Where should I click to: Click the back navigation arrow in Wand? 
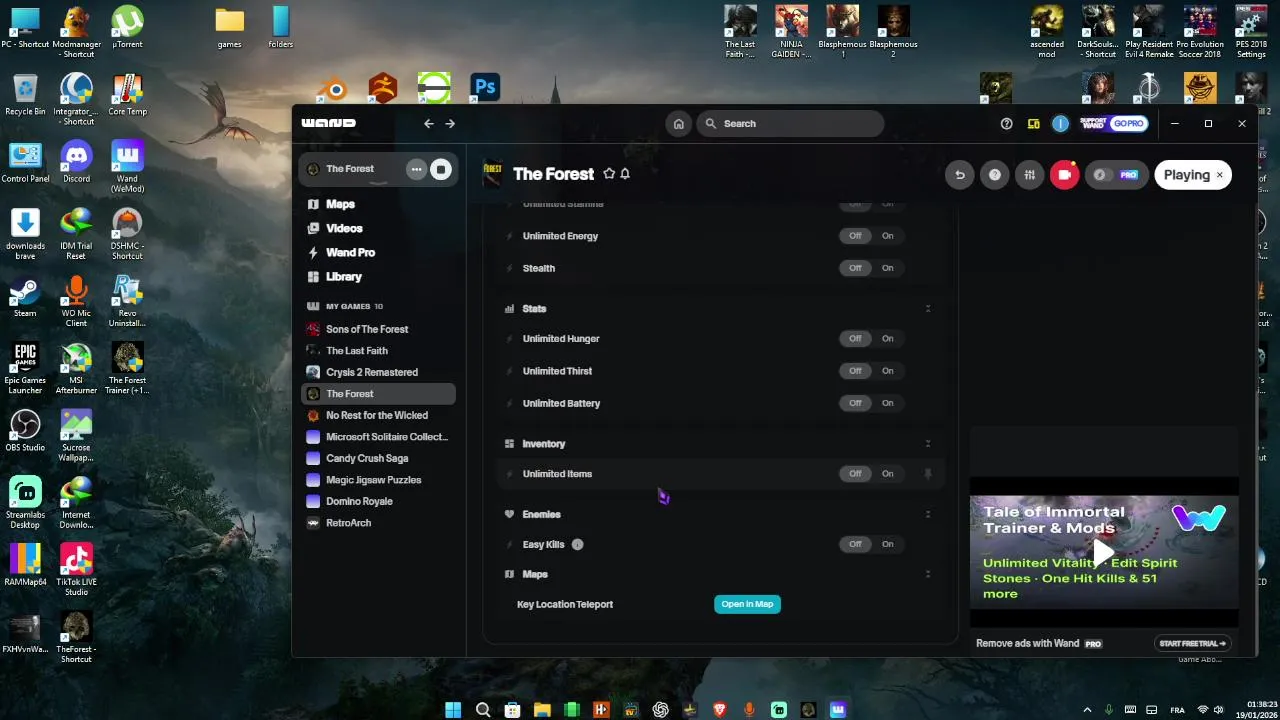[429, 124]
